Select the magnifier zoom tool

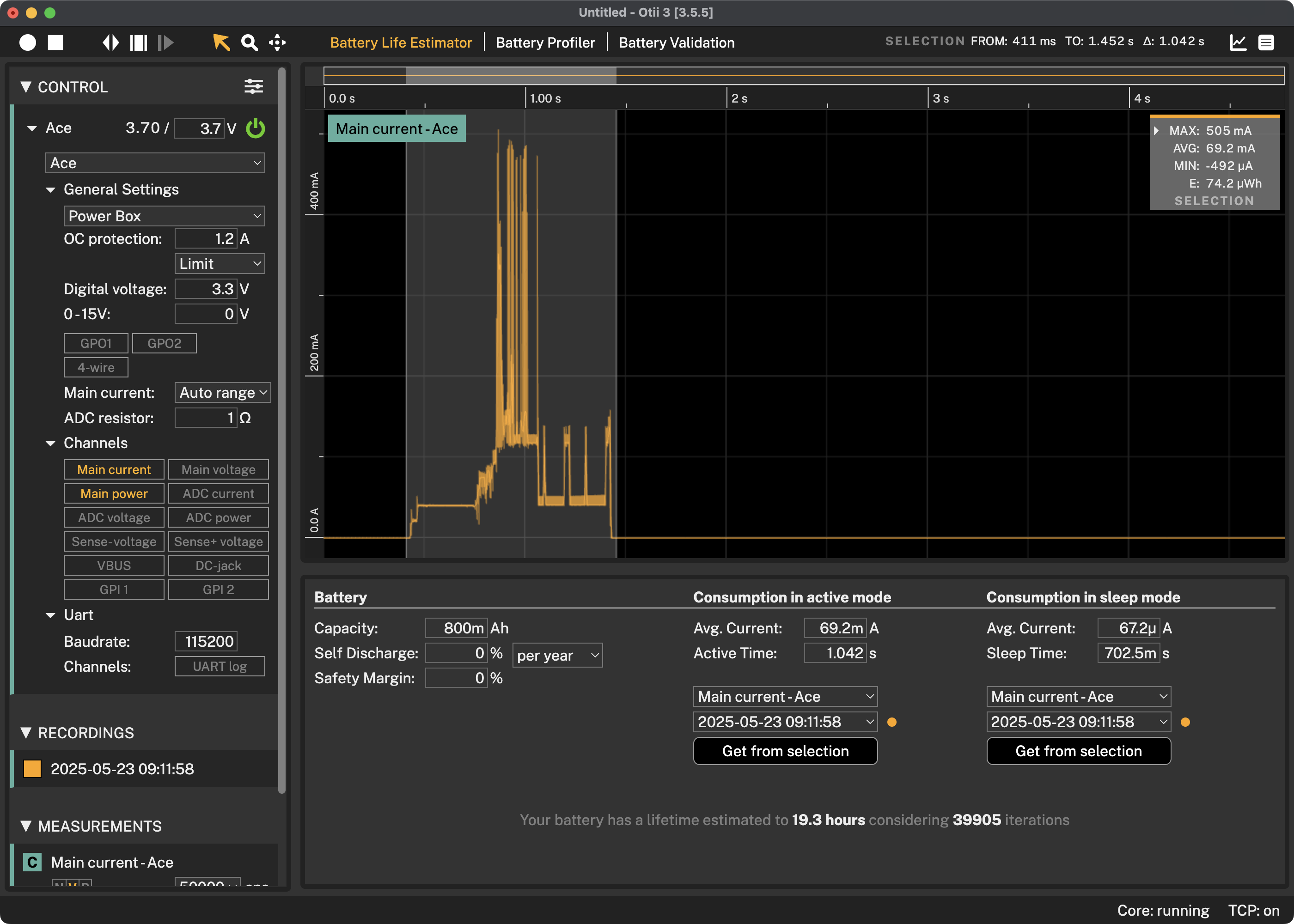(x=249, y=43)
